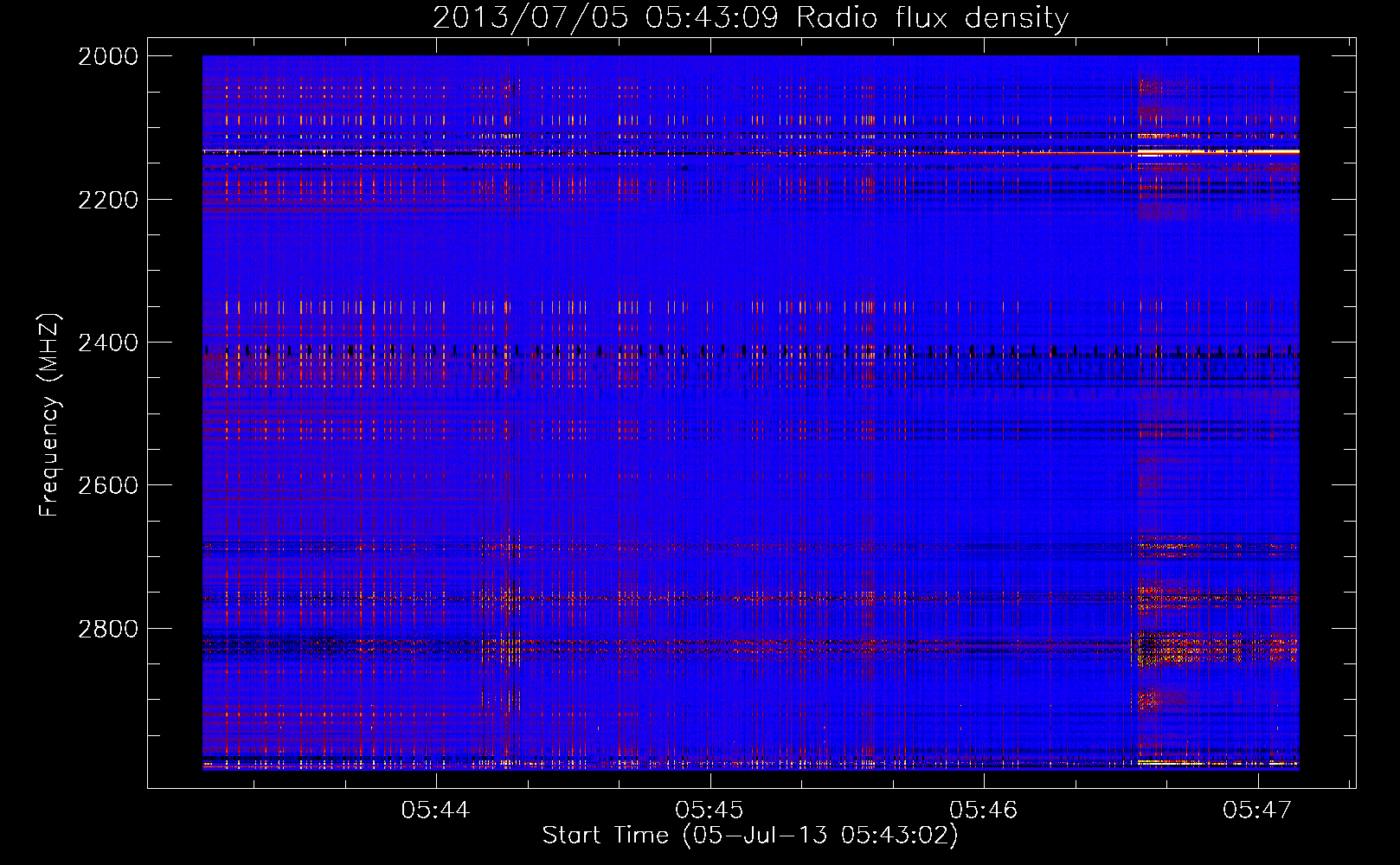Click the 'Start Time (05-Jul-13 05:43:02)' axis label
The width and height of the screenshot is (1400, 865).
pyautogui.click(x=750, y=836)
